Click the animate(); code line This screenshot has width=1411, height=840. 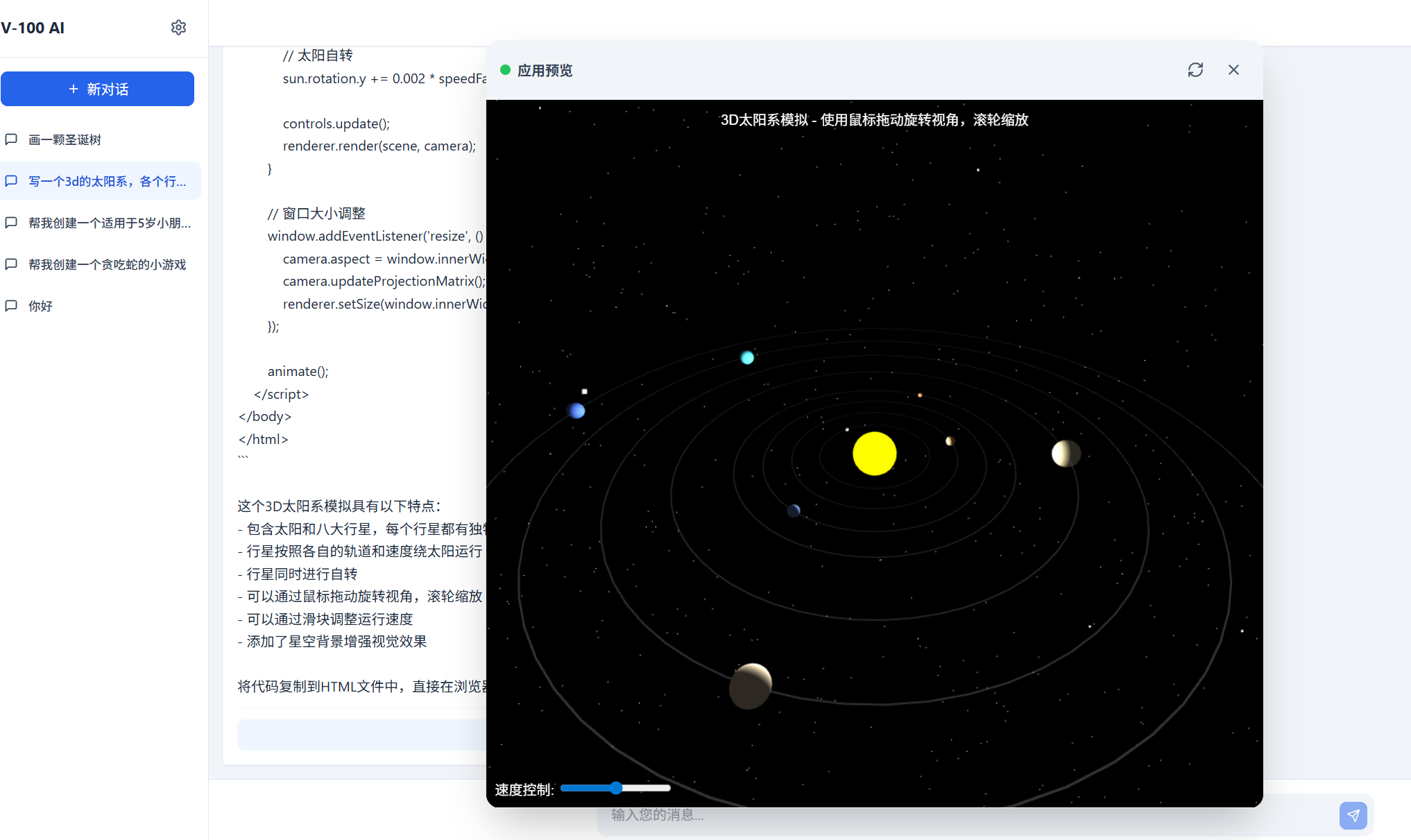point(298,372)
